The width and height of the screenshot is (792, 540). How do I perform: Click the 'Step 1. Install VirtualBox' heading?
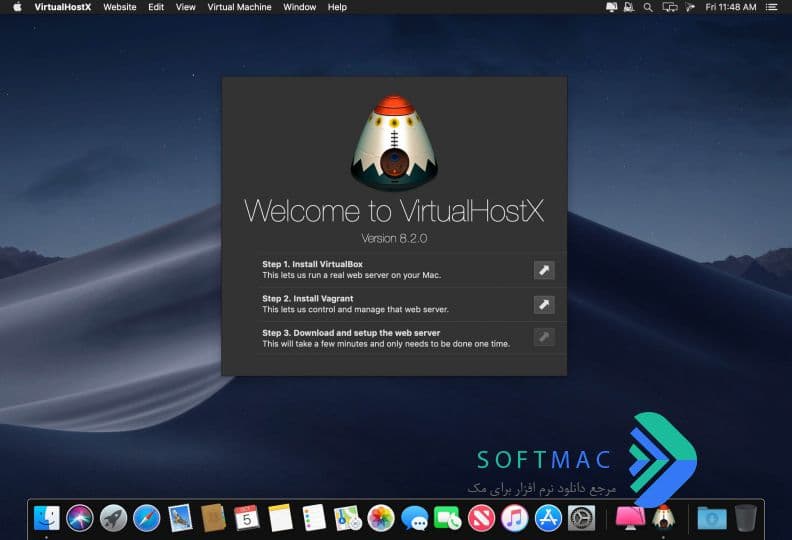[x=312, y=264]
